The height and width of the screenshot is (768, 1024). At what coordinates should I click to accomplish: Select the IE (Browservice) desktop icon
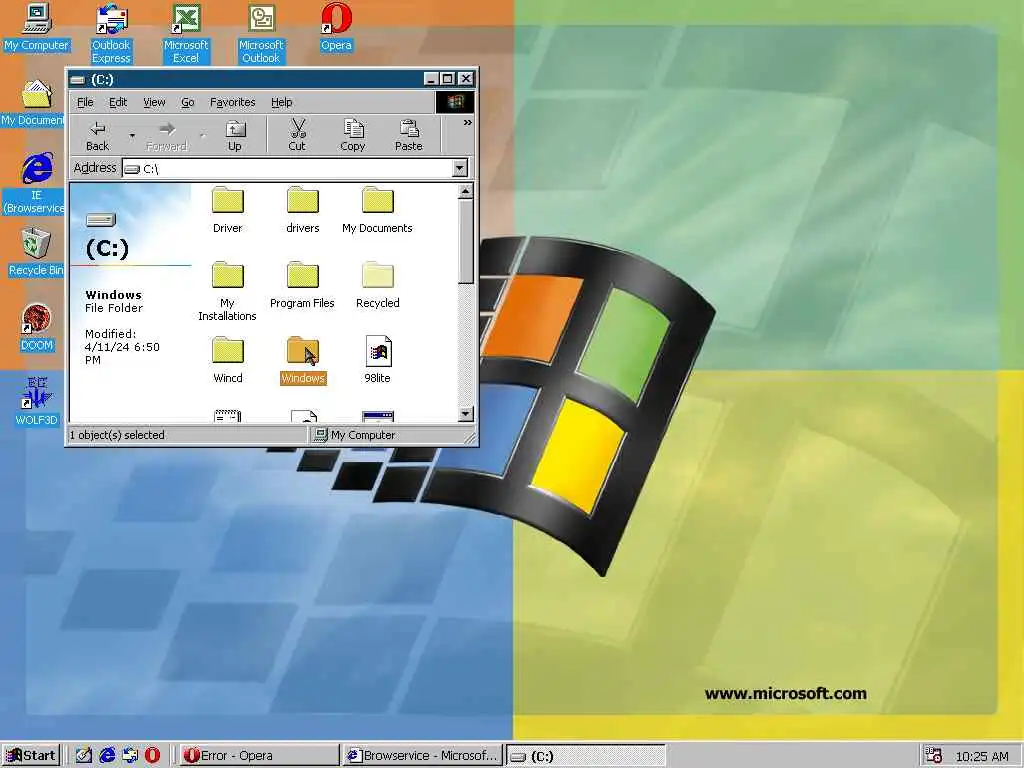35,183
